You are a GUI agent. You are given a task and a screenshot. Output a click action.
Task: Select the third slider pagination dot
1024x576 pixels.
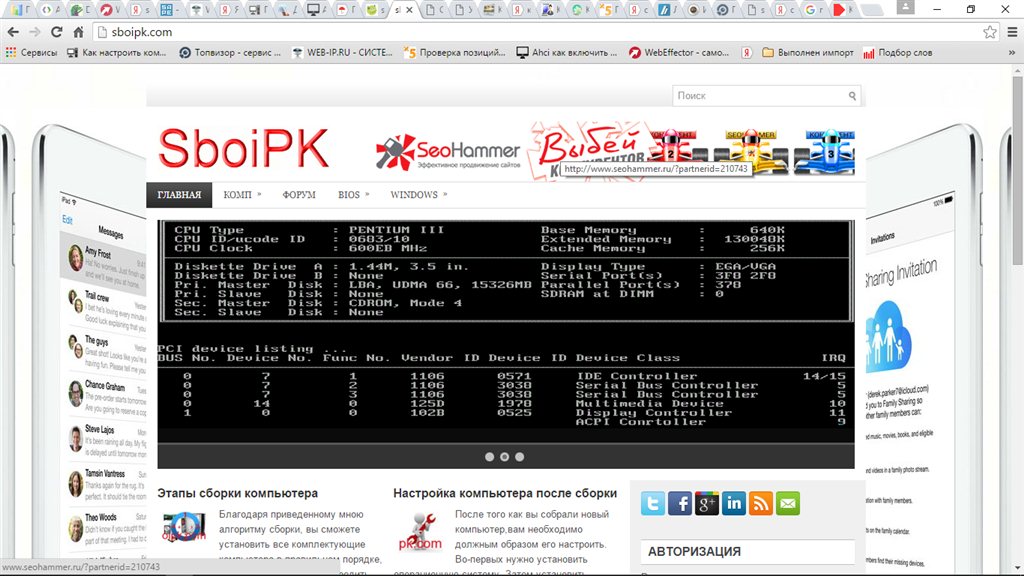(520, 457)
